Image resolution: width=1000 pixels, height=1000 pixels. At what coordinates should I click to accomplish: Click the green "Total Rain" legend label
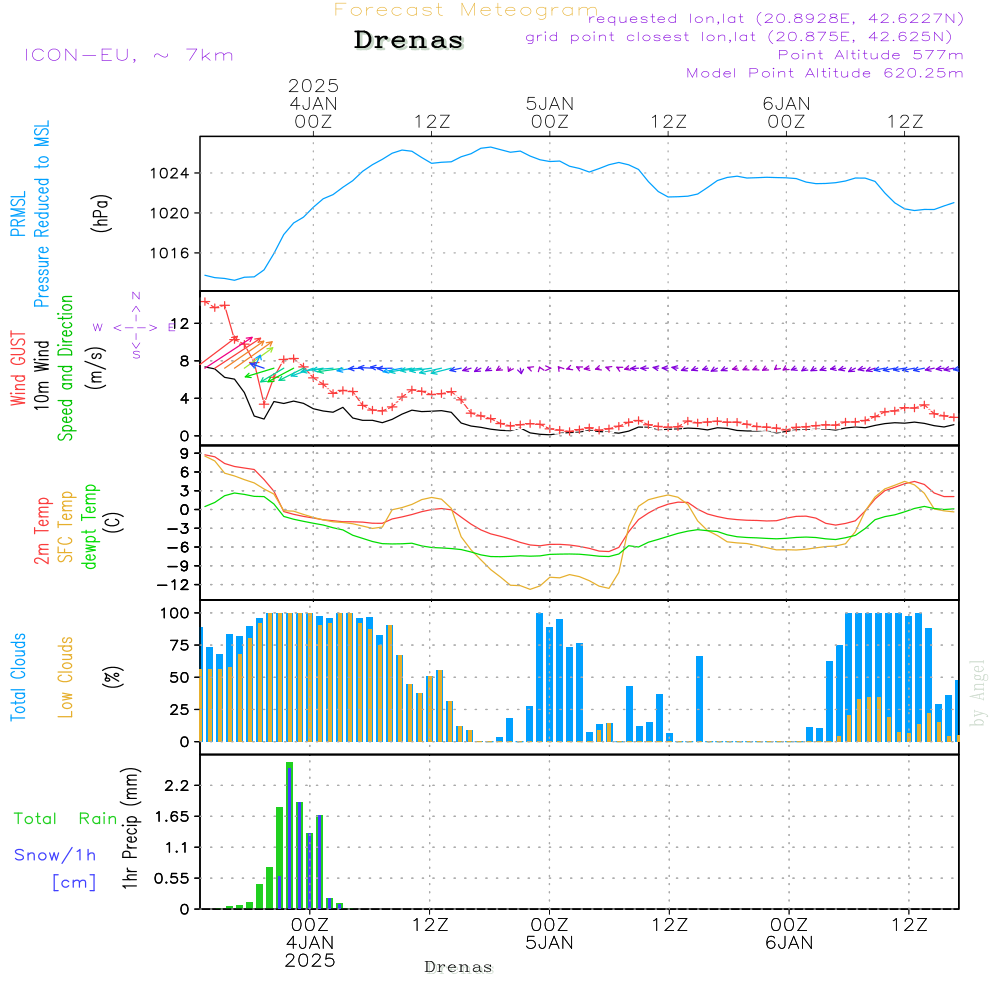66,818
